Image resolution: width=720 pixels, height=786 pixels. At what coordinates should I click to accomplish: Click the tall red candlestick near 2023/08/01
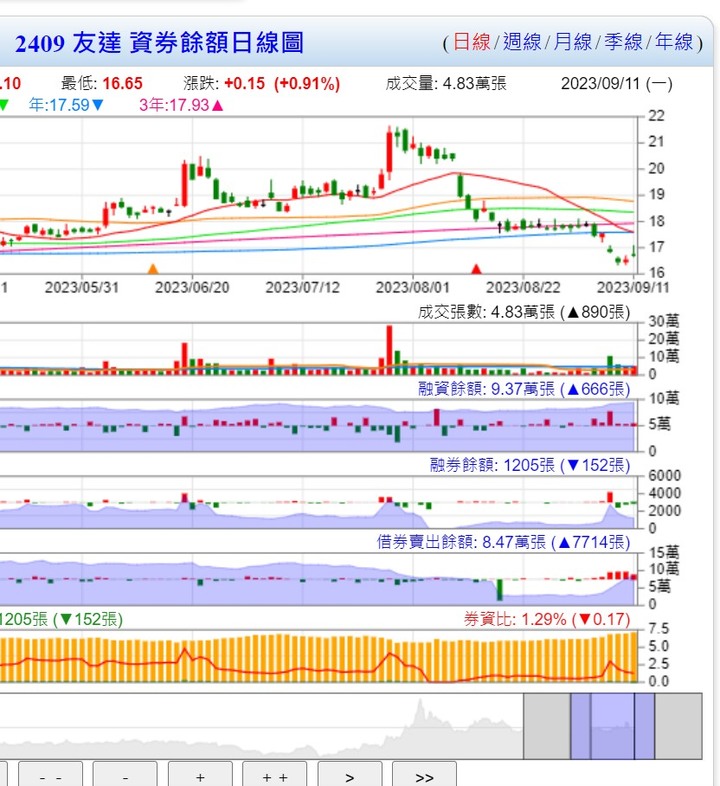pos(389,152)
